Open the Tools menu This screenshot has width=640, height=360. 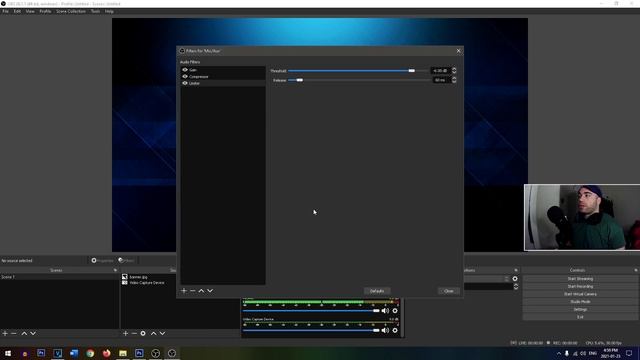[95, 11]
